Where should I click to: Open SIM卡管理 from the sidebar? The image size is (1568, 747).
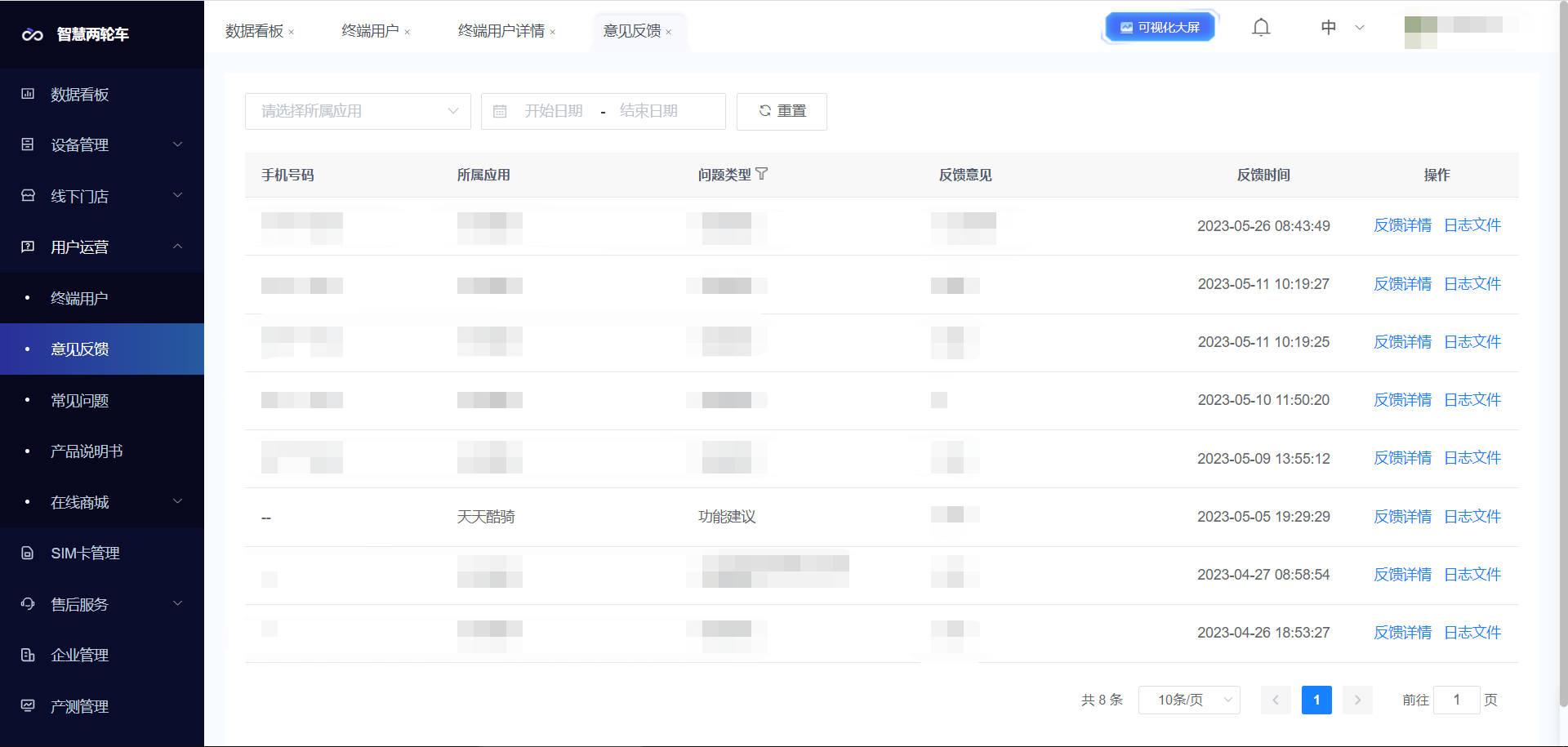(x=85, y=554)
